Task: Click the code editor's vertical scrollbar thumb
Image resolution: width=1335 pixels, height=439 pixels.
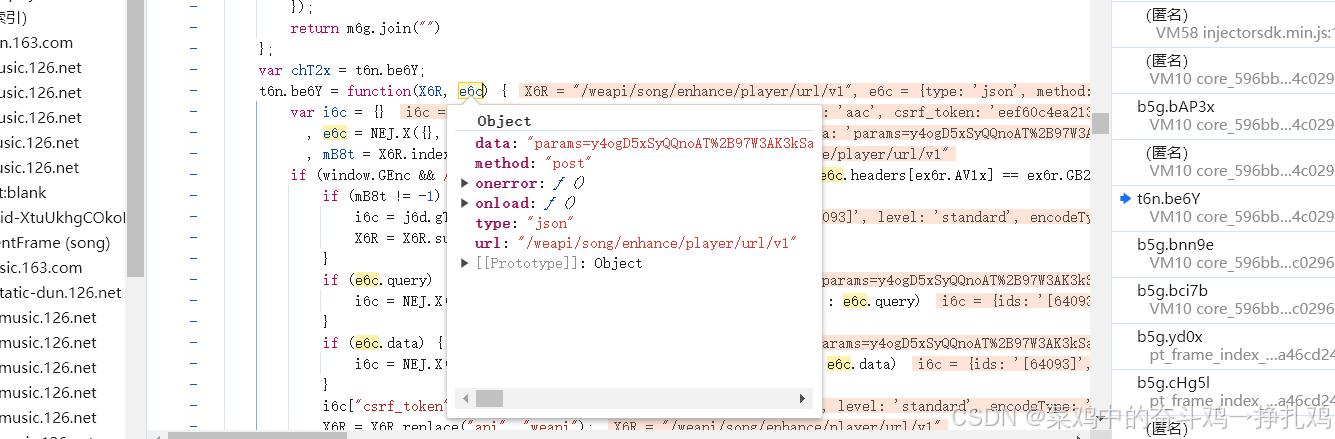Action: [x=1100, y=123]
